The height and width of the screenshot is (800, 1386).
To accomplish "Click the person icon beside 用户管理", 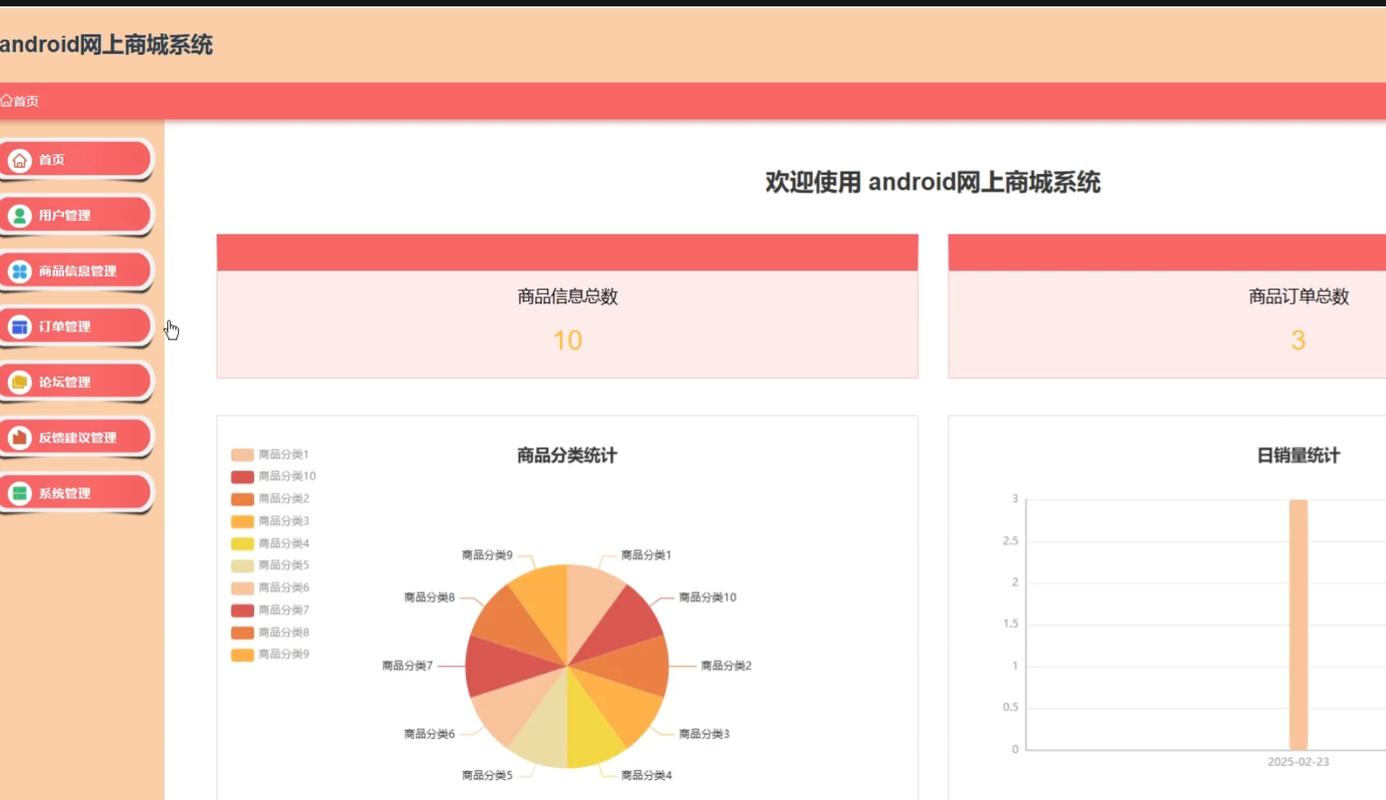I will tap(20, 215).
